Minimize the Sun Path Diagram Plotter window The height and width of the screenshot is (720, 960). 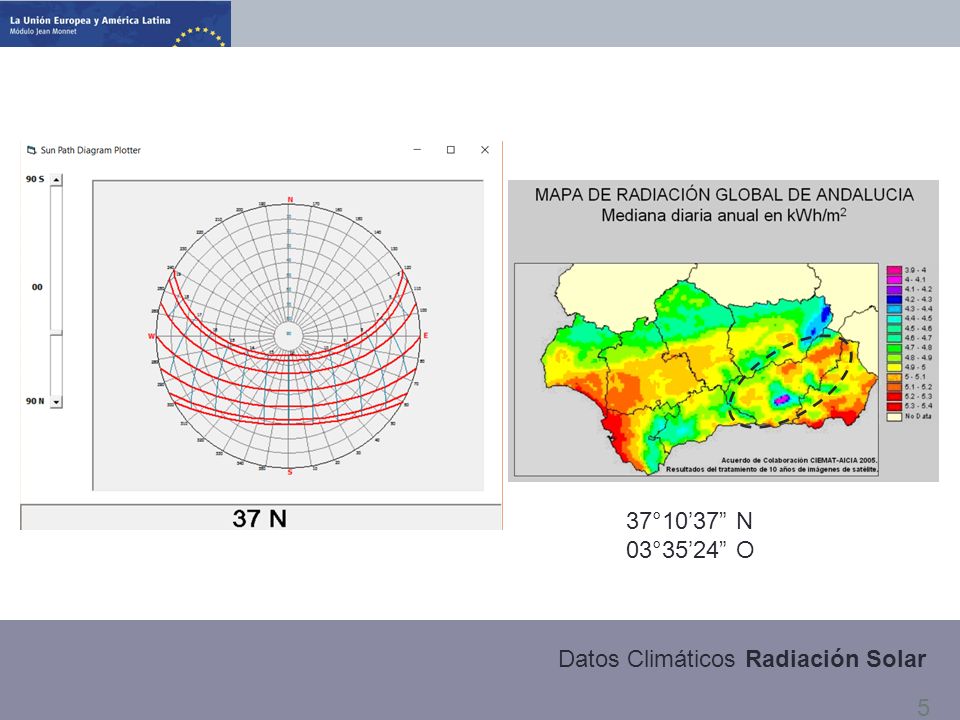click(418, 150)
